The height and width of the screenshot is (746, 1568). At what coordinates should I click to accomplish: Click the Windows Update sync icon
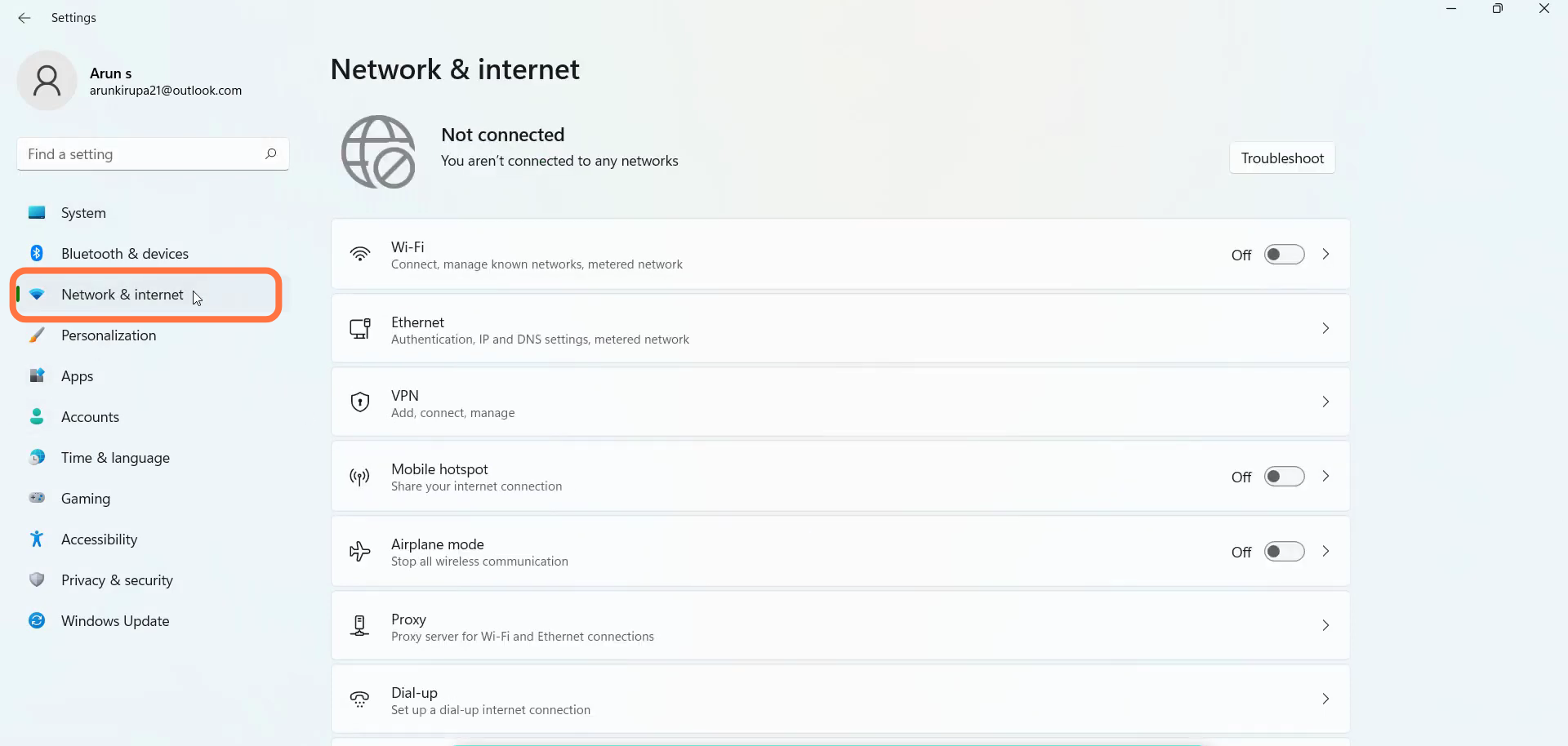click(37, 620)
